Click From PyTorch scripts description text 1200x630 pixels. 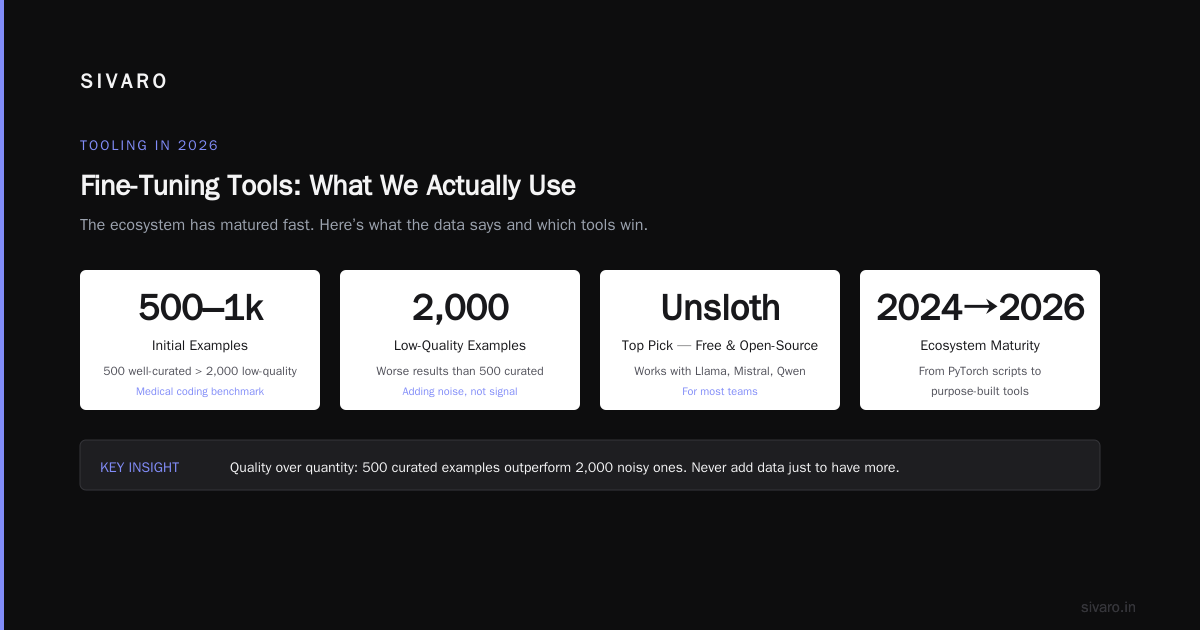[x=980, y=381]
